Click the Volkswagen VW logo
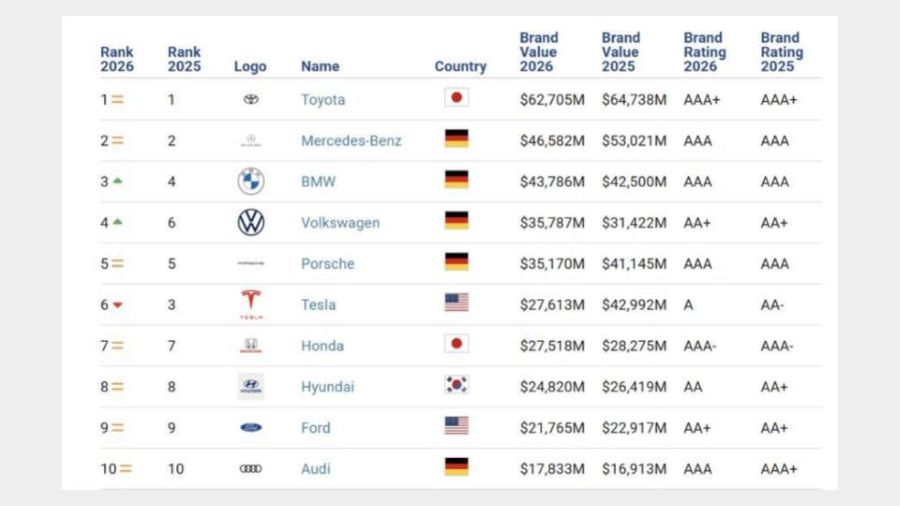 point(251,222)
